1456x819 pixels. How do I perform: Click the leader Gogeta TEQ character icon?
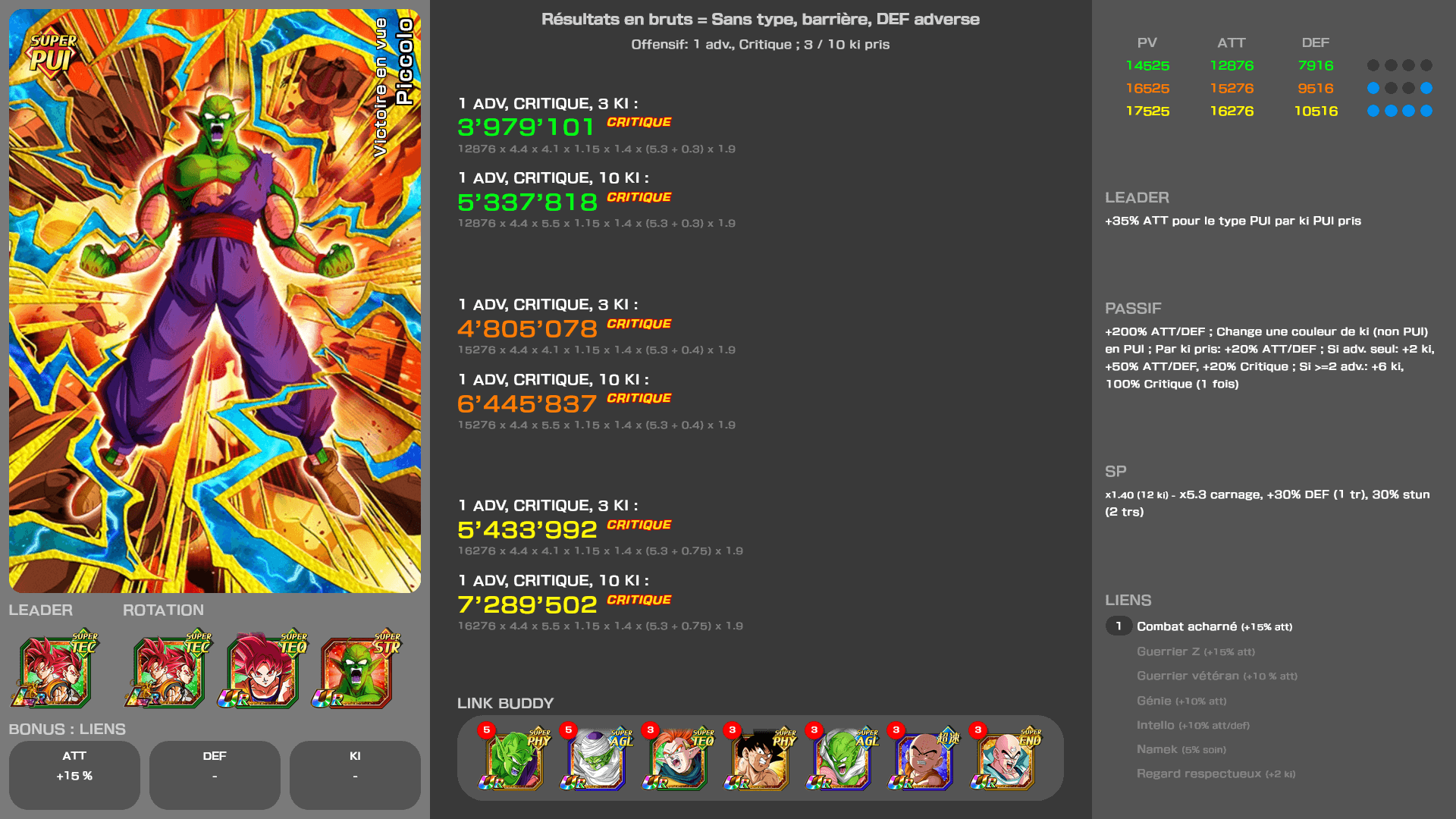[55, 670]
